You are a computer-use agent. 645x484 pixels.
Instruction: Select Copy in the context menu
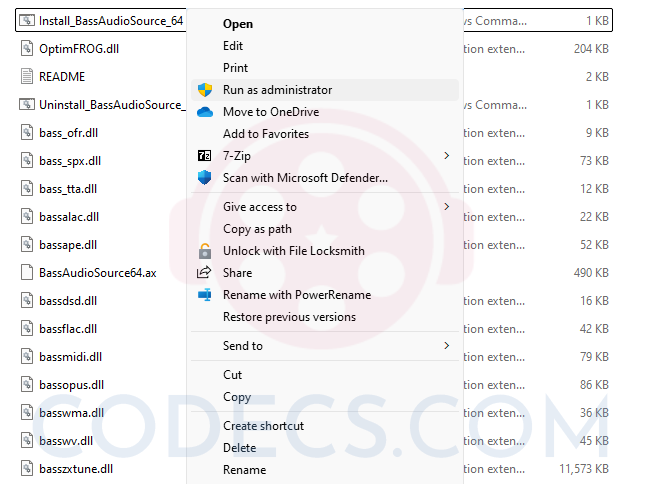325,397
